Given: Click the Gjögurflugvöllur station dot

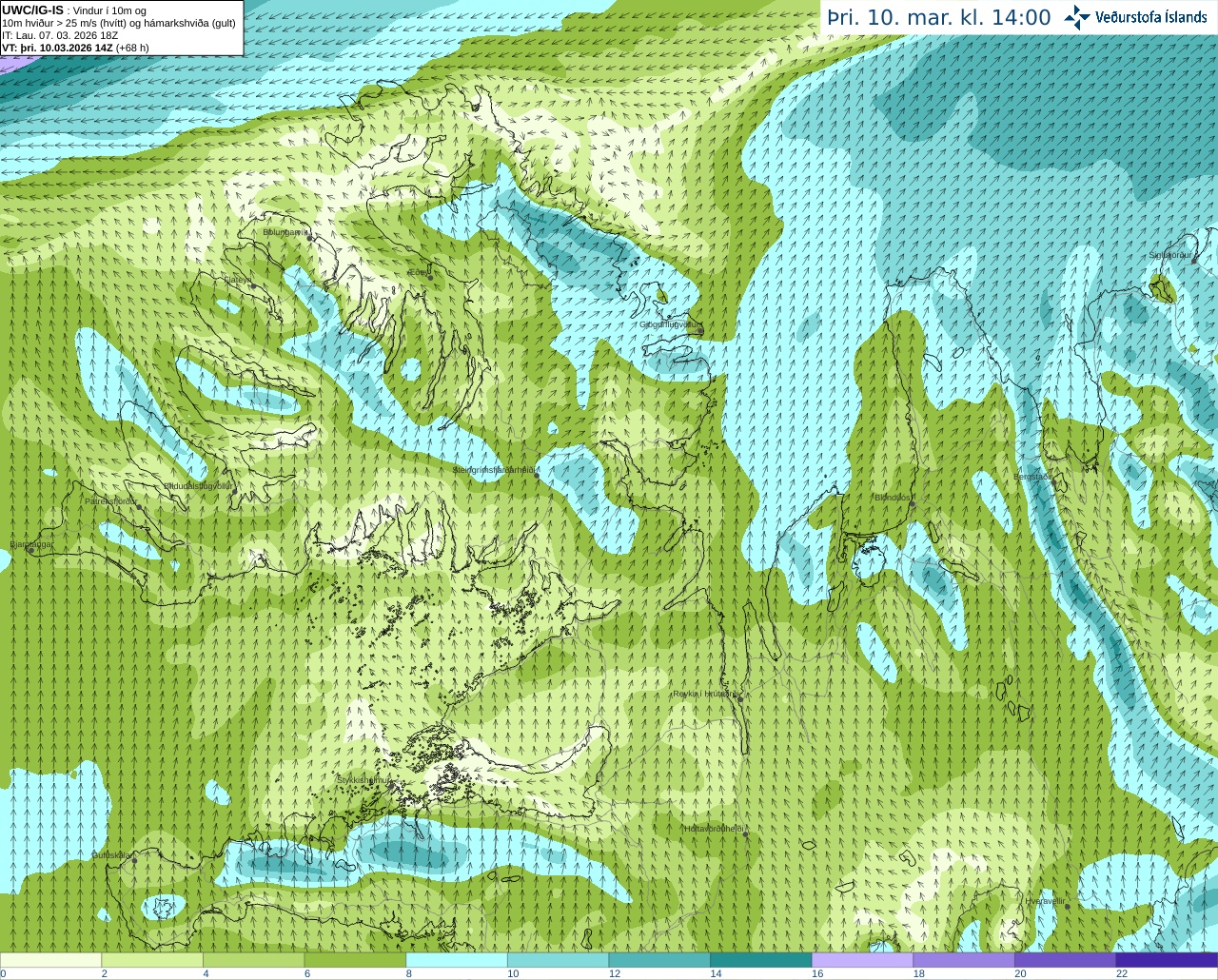Looking at the screenshot, I should pyautogui.click(x=699, y=331).
